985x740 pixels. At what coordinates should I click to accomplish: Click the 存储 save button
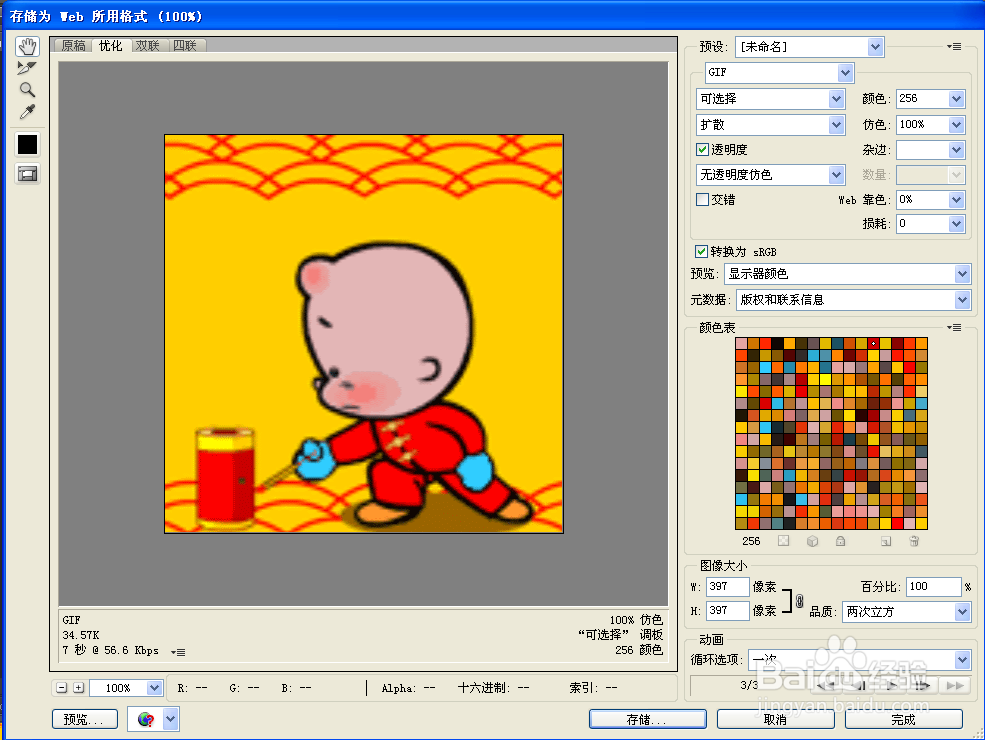tap(646, 719)
